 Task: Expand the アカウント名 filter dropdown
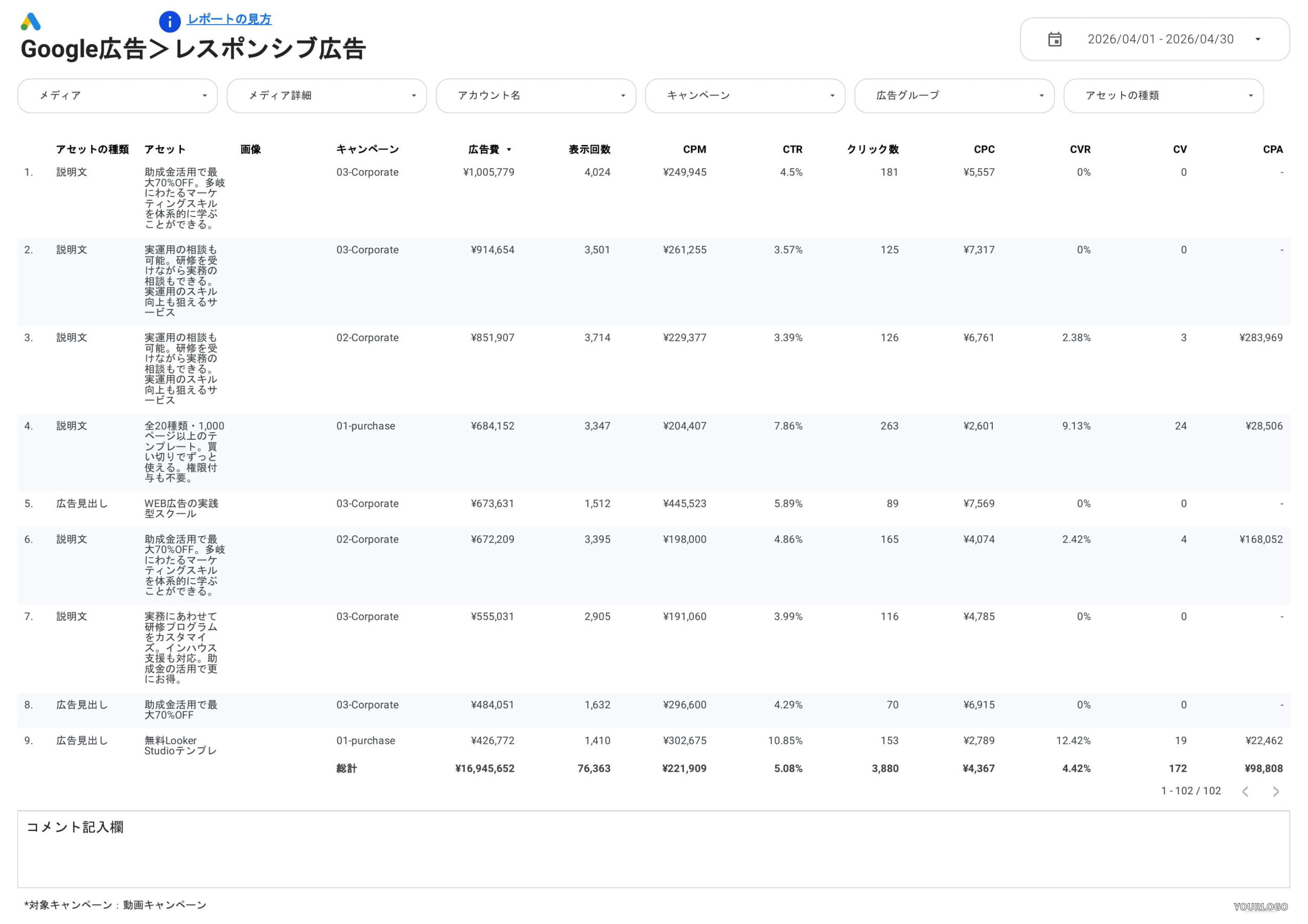pos(535,96)
